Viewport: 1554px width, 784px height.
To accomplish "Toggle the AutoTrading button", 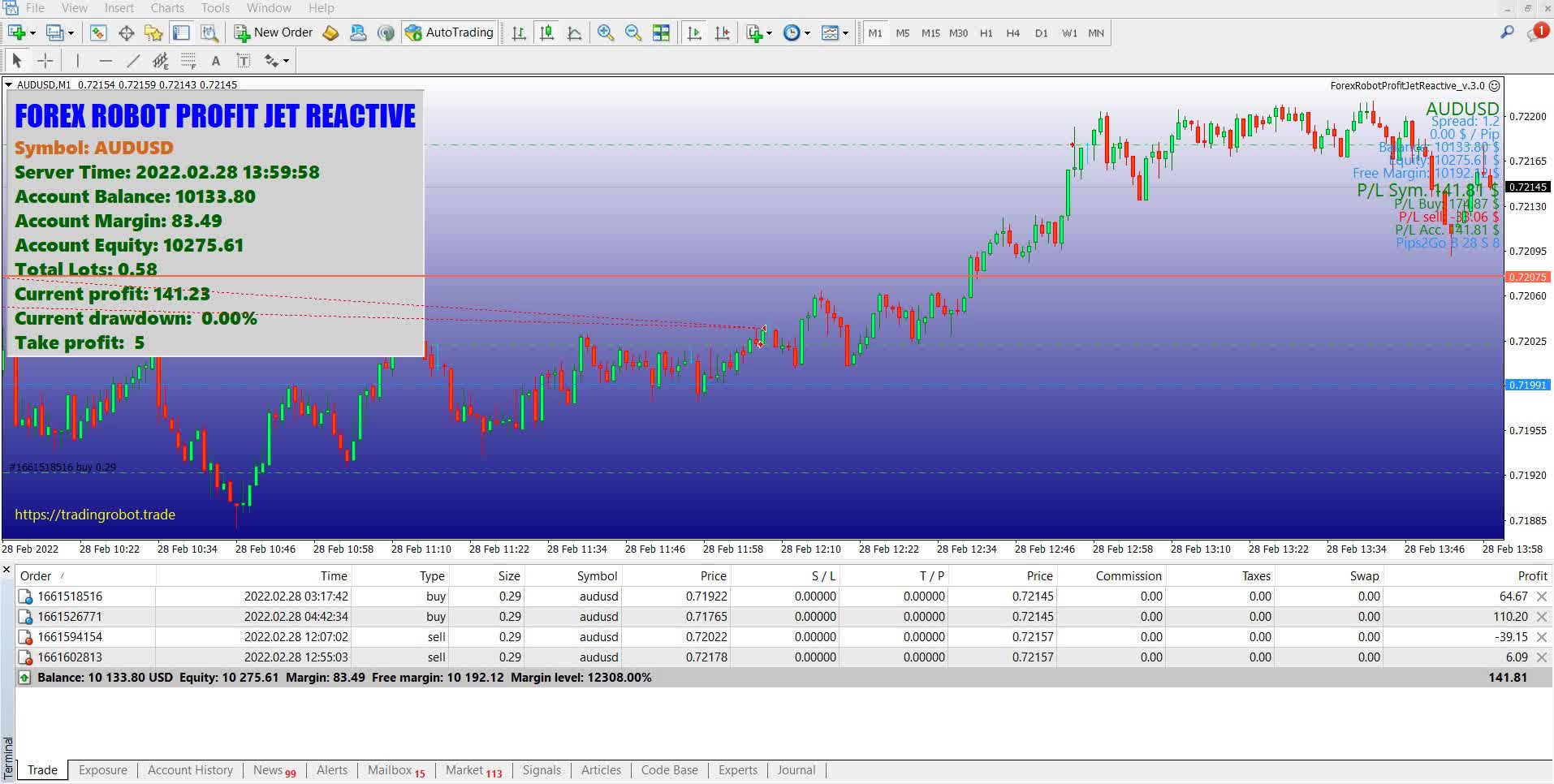I will (449, 33).
